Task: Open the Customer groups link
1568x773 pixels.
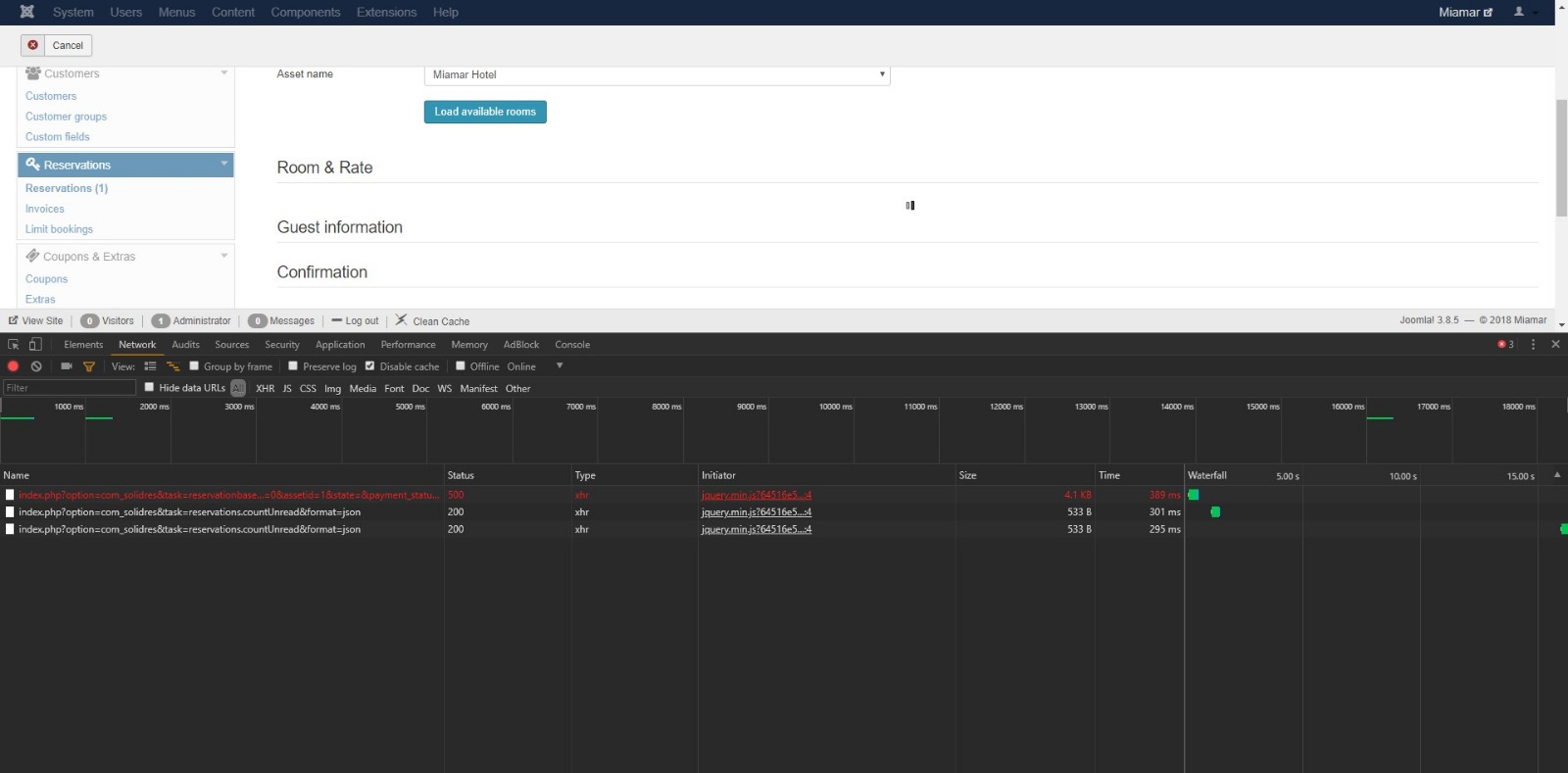Action: [x=66, y=117]
